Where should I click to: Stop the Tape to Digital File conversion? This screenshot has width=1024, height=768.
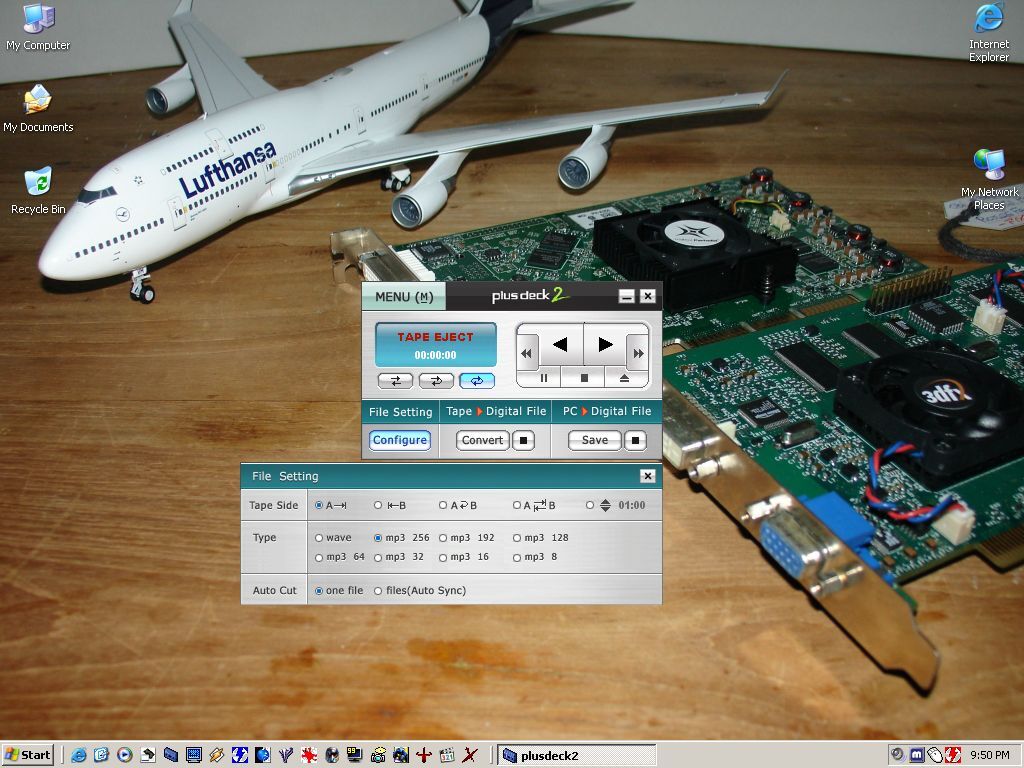pyautogui.click(x=523, y=440)
